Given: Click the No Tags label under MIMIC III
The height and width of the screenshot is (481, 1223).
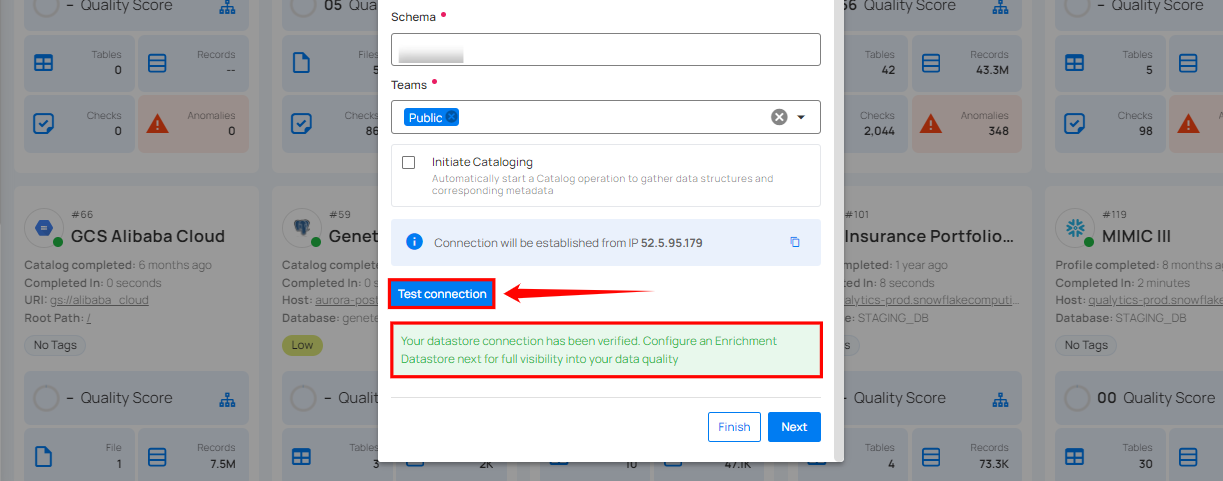Looking at the screenshot, I should coord(1086,345).
